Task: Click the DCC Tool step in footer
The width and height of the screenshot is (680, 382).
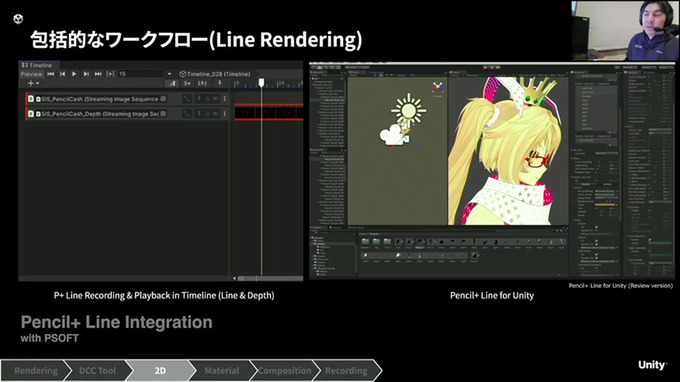Action: point(98,371)
